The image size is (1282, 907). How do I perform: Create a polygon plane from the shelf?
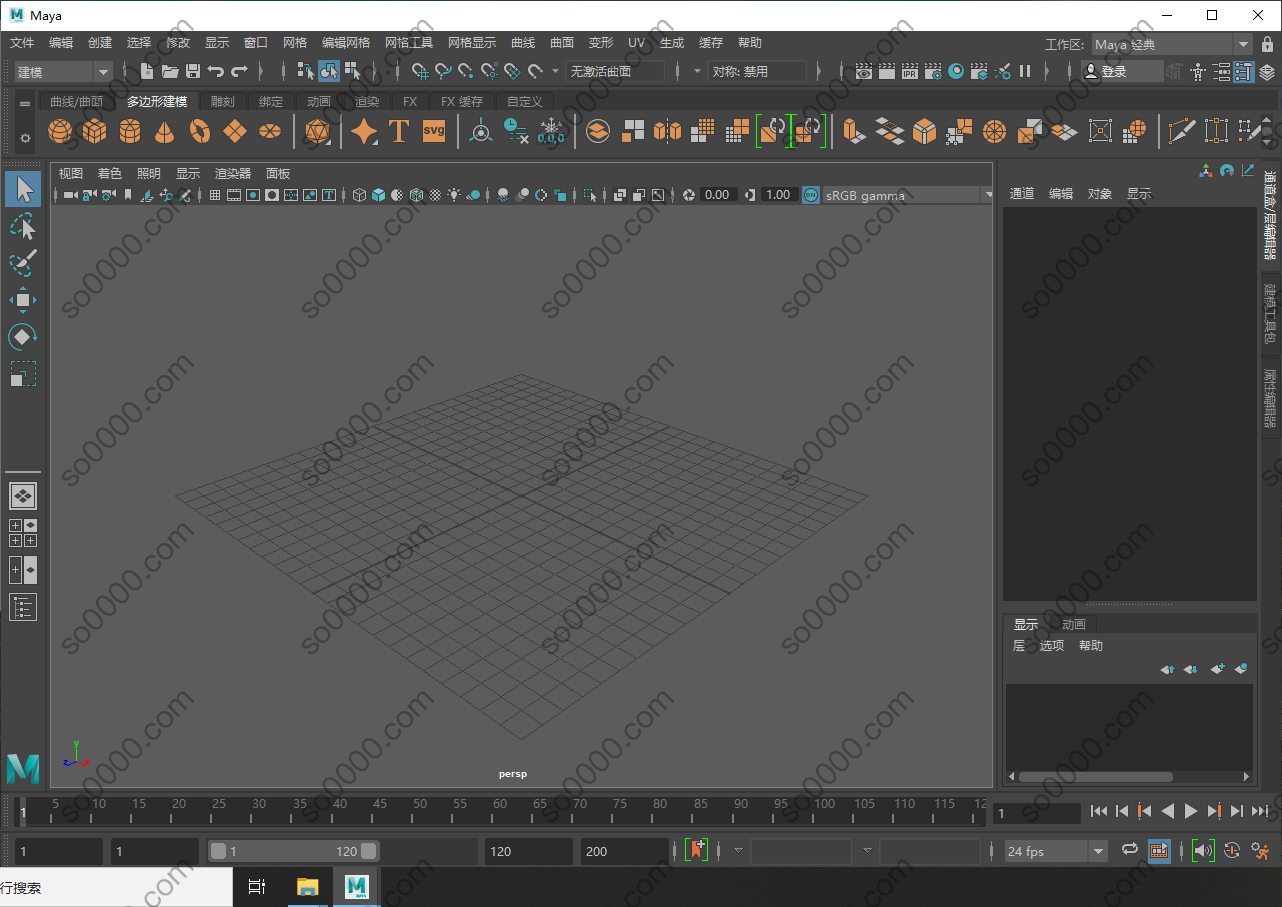235,131
